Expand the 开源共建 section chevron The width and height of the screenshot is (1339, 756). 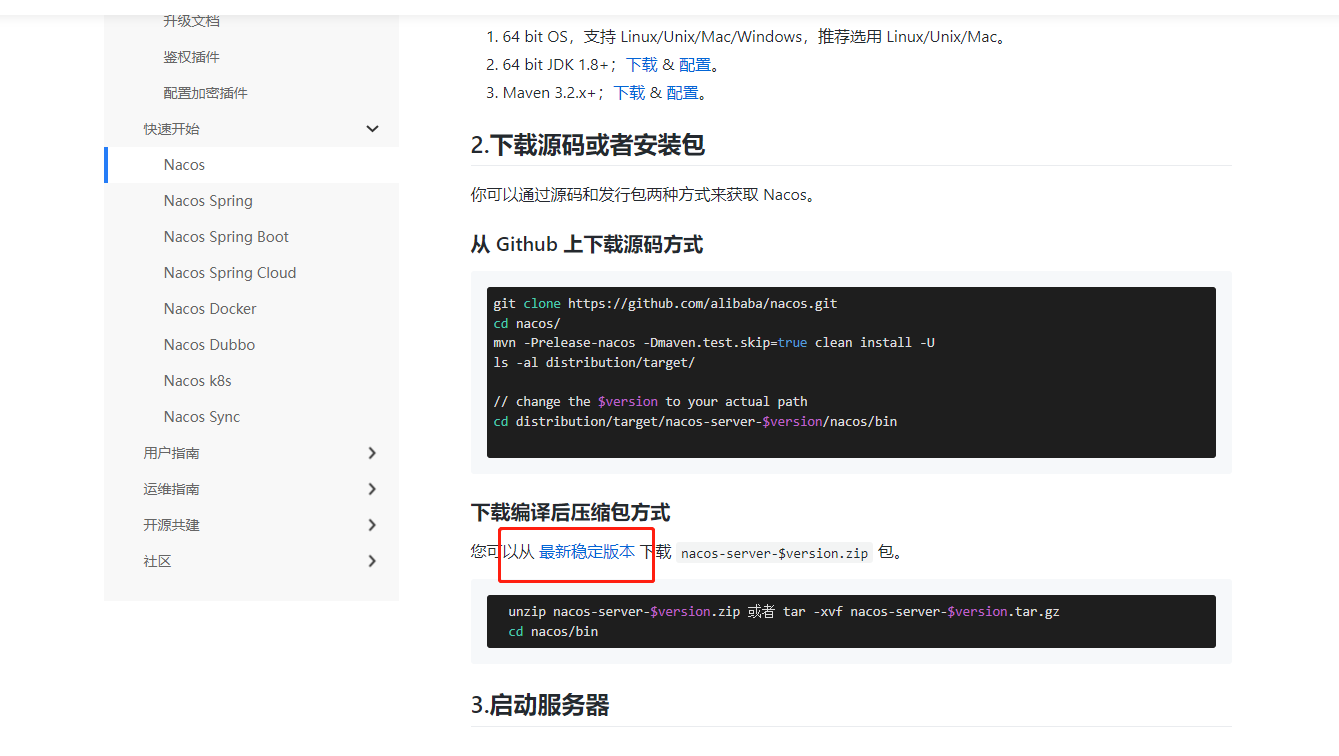372,525
